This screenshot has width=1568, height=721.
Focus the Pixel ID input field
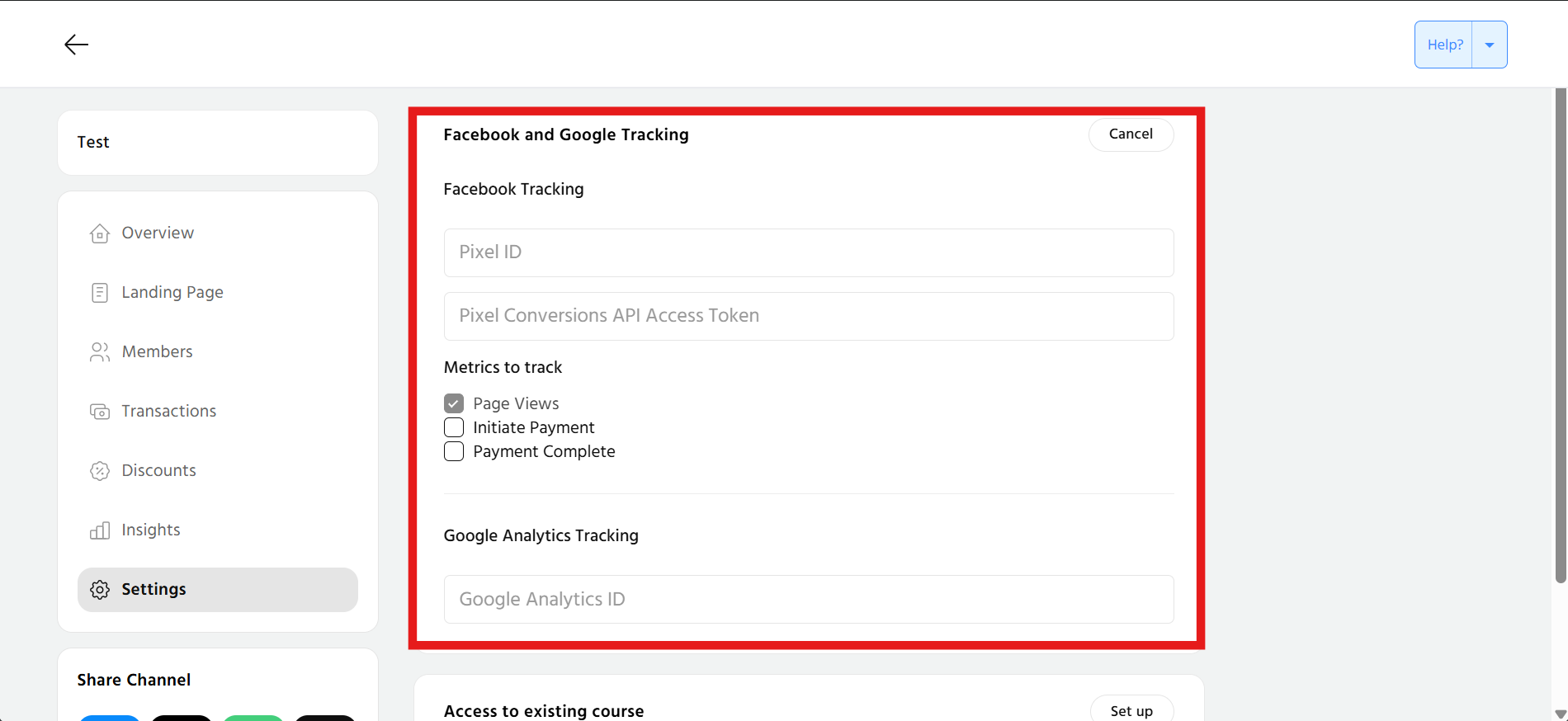tap(808, 252)
